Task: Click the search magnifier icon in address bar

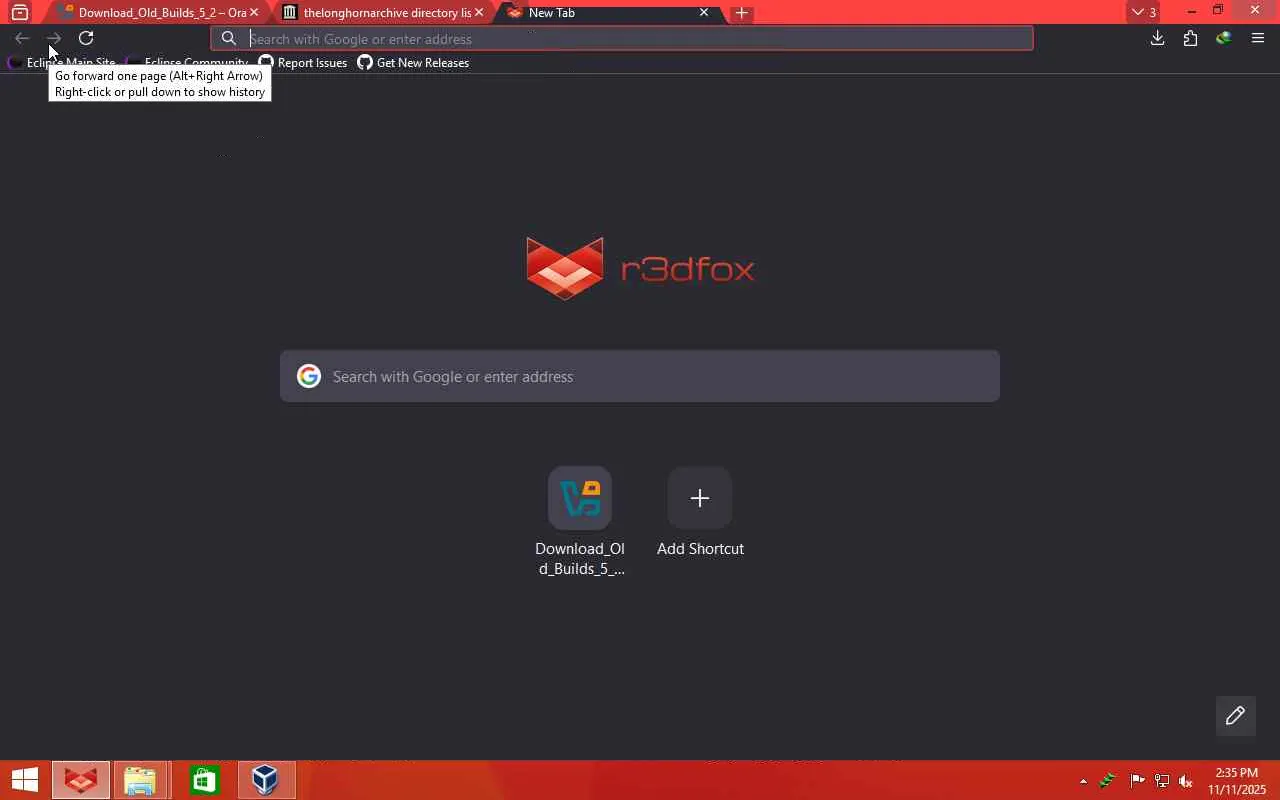Action: coord(229,39)
